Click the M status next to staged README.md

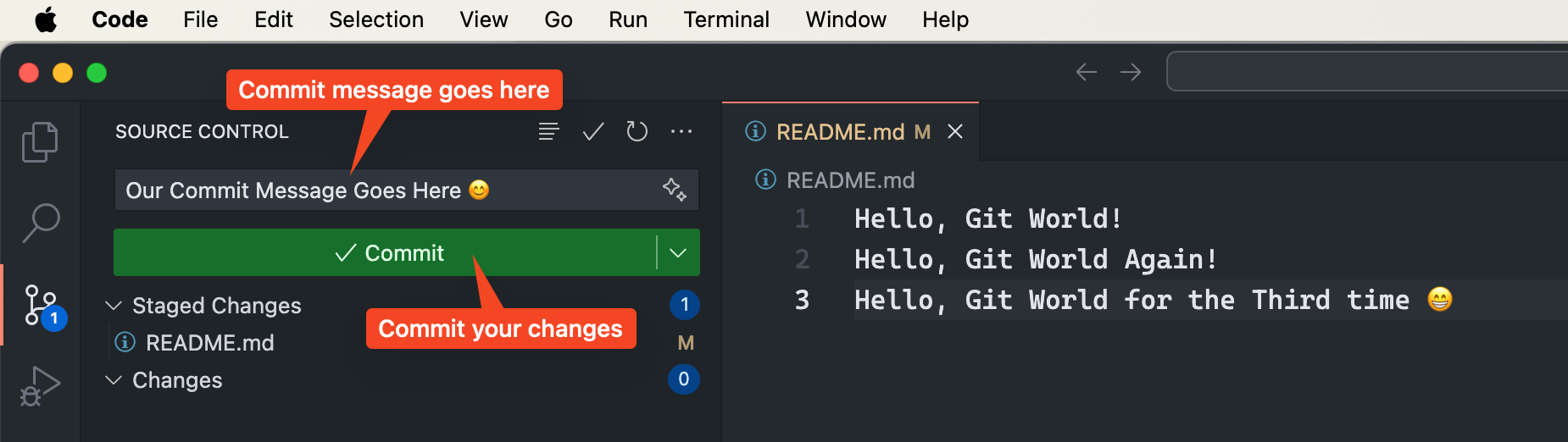coord(686,342)
